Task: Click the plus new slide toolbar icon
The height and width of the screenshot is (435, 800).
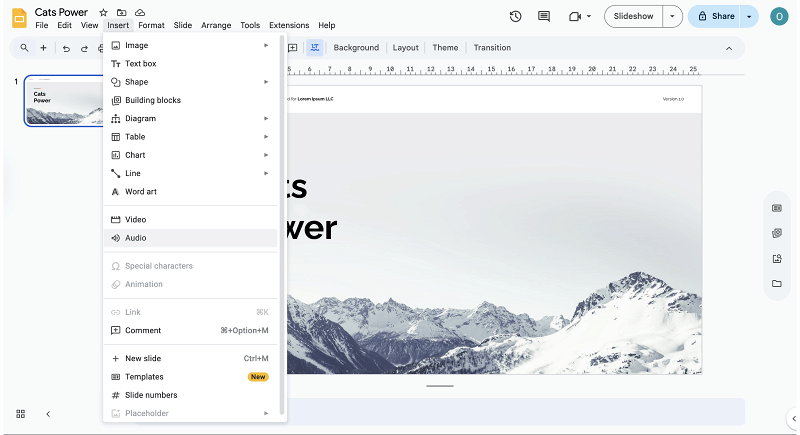Action: [43, 48]
